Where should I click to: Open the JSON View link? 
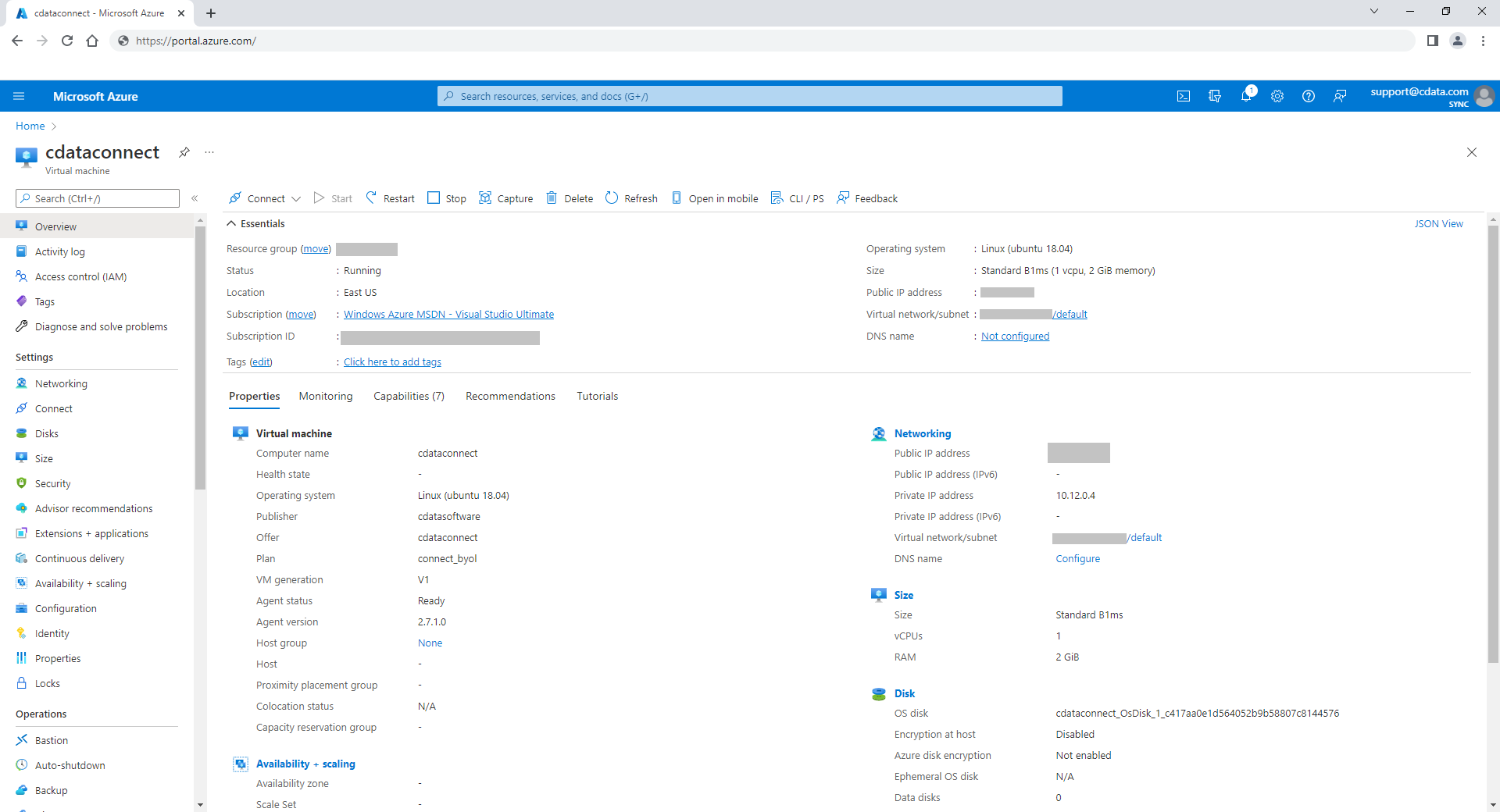(1438, 223)
